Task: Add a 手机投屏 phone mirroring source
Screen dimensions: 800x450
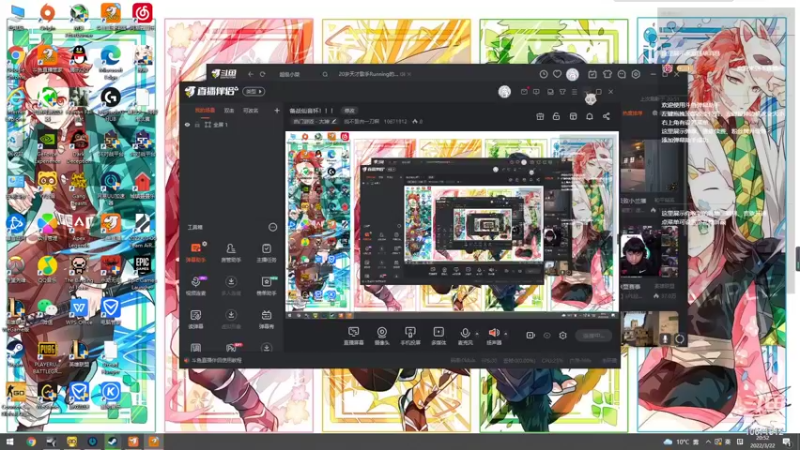Action: [410, 336]
